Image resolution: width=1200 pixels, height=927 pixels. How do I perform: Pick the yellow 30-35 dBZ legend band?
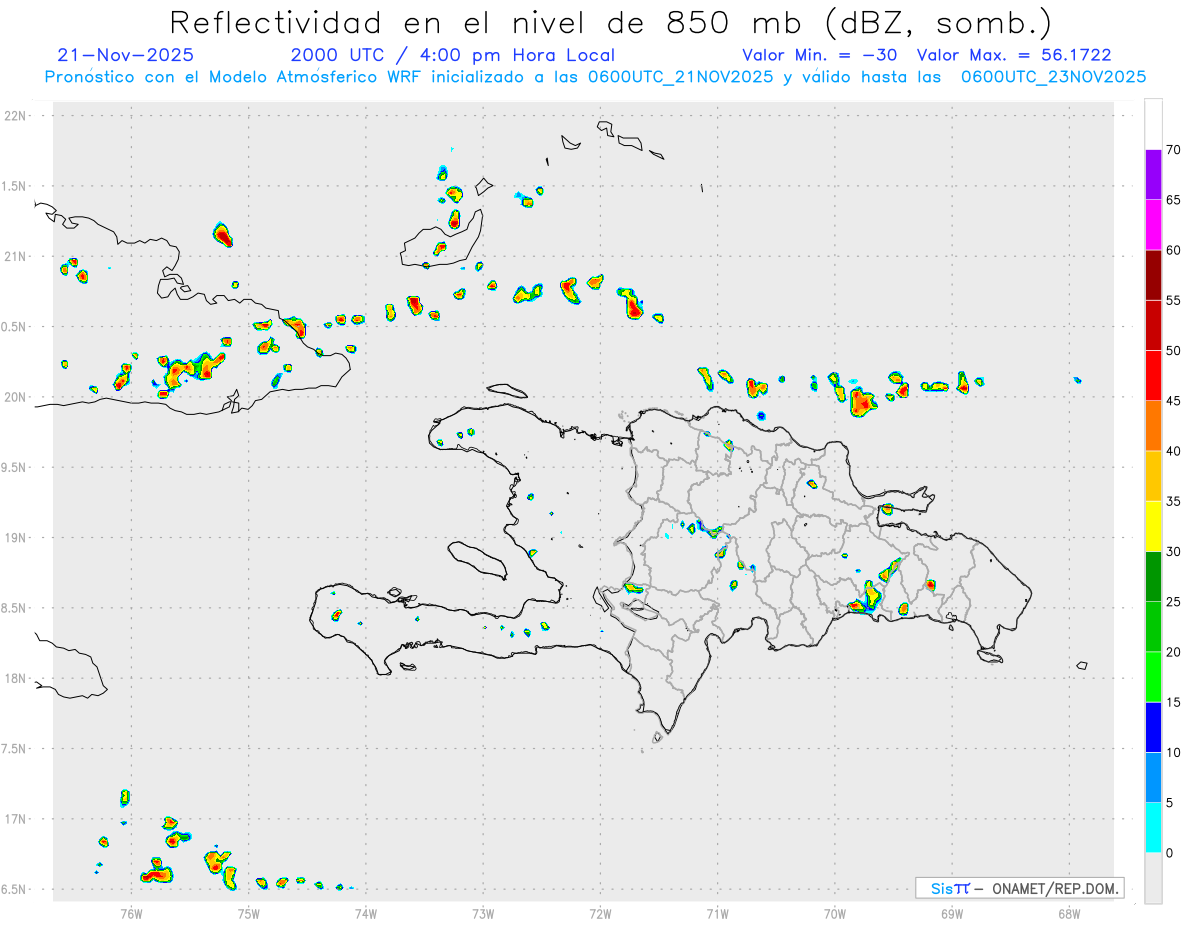click(1153, 526)
